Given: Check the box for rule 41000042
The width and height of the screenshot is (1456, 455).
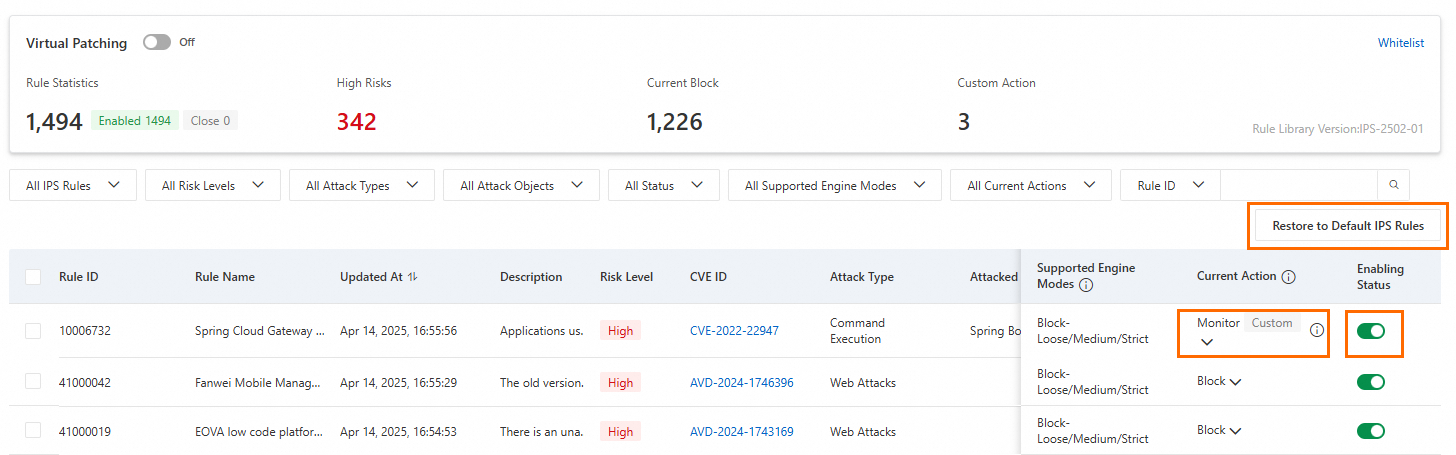Looking at the screenshot, I should 33,382.
